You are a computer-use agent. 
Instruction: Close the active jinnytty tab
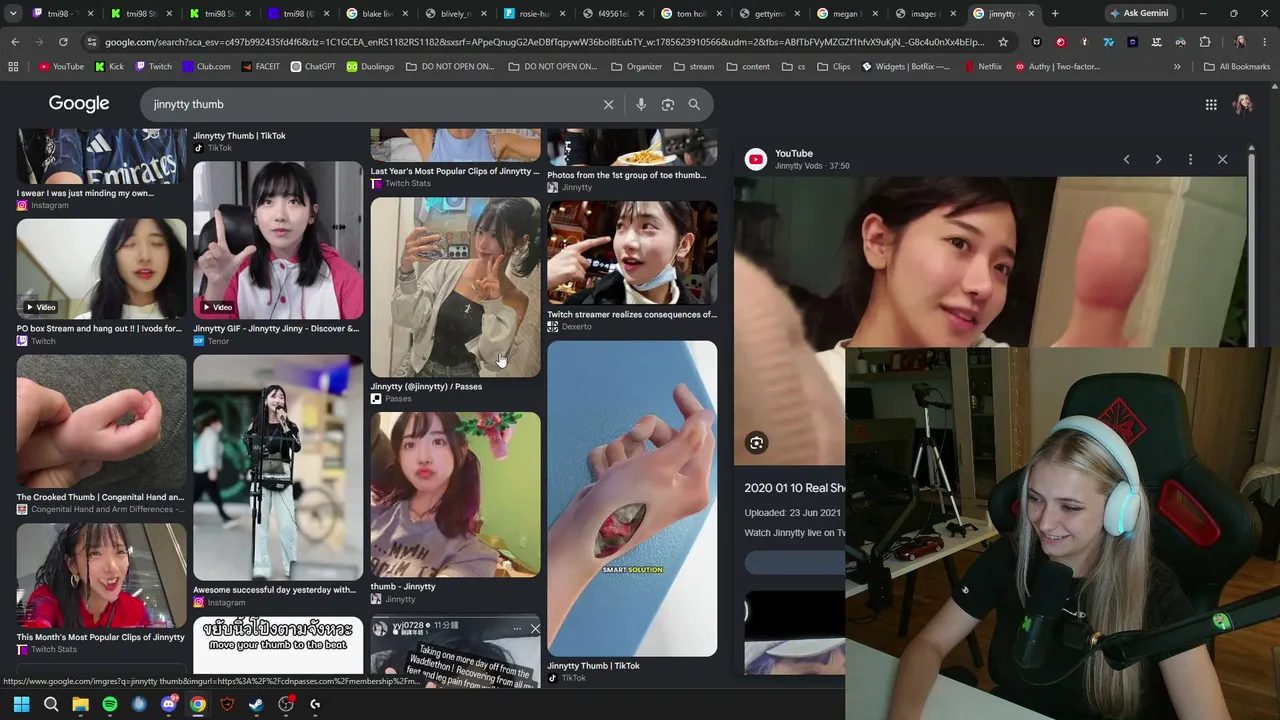[x=1031, y=14]
